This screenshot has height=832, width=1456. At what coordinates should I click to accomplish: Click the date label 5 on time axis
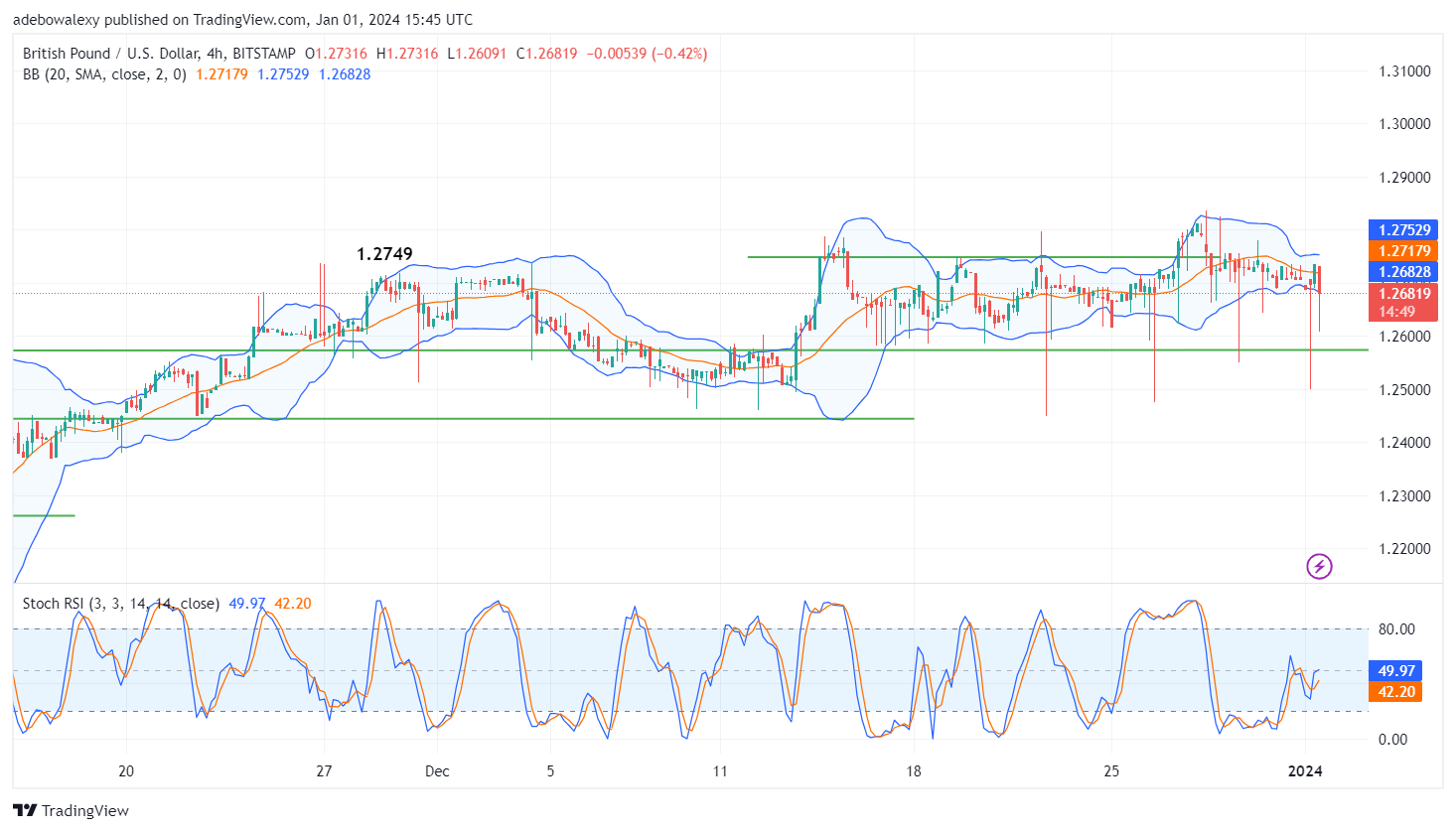point(550,771)
